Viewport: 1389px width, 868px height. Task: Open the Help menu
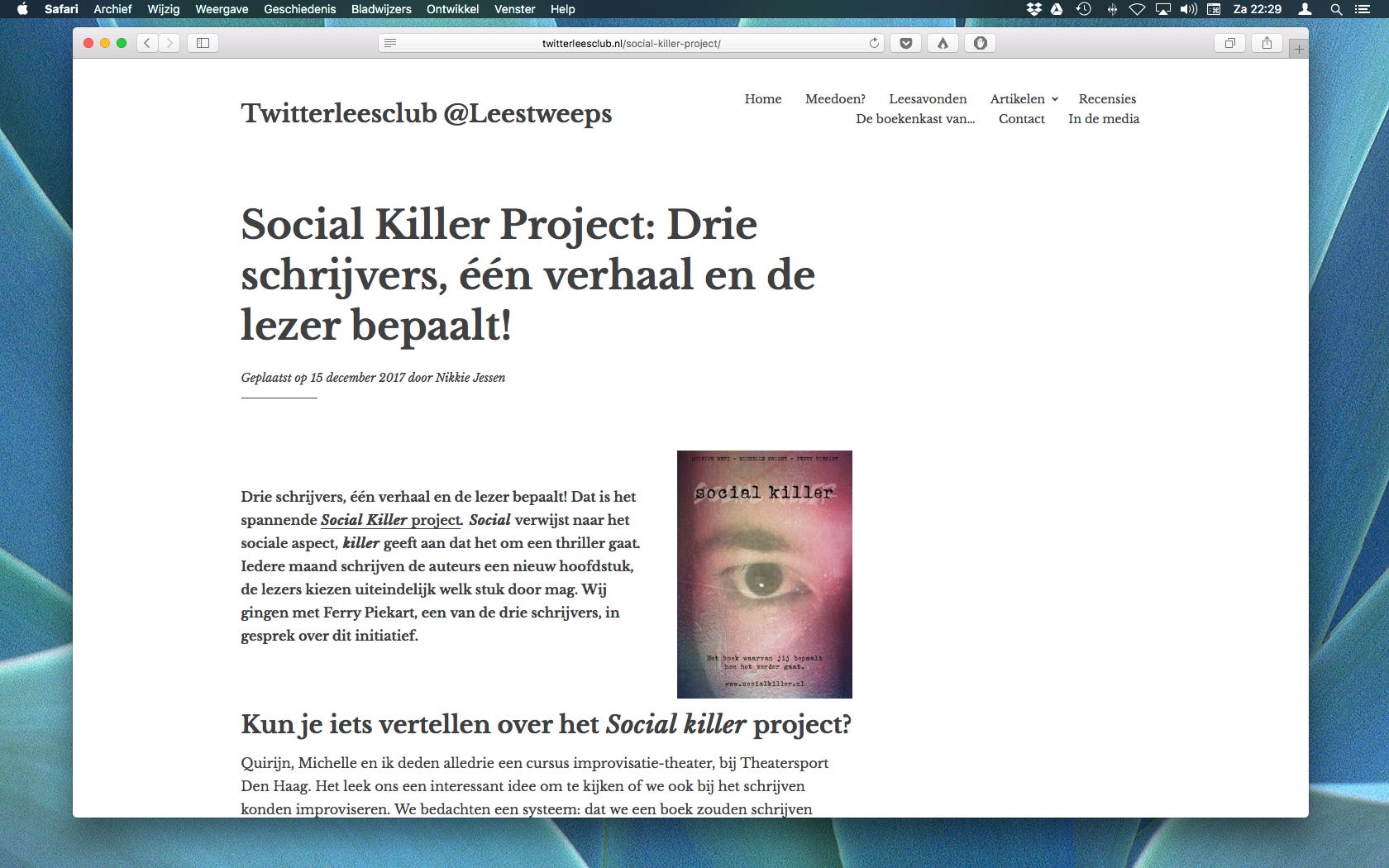pyautogui.click(x=562, y=9)
